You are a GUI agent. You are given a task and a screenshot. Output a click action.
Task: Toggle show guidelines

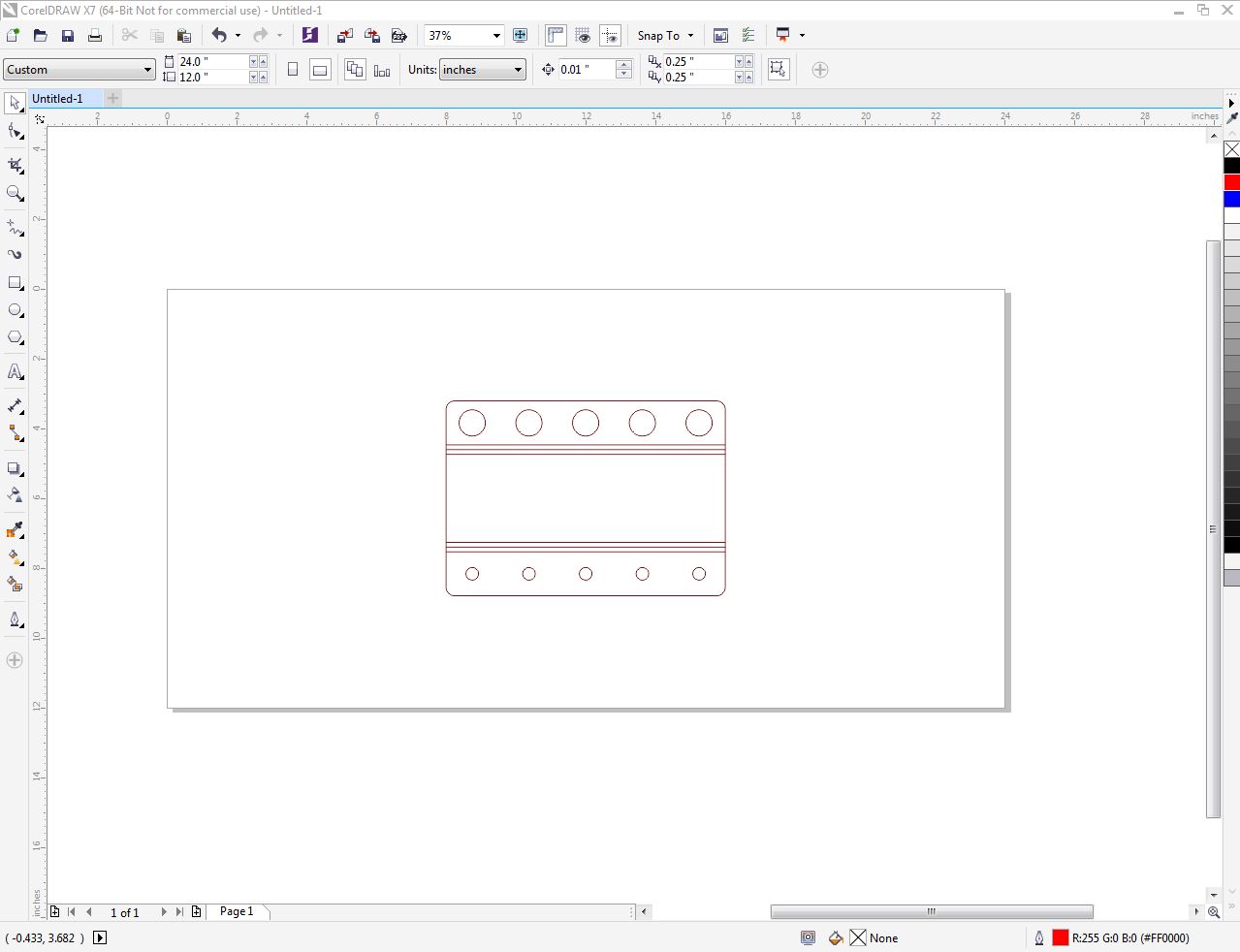pyautogui.click(x=610, y=36)
